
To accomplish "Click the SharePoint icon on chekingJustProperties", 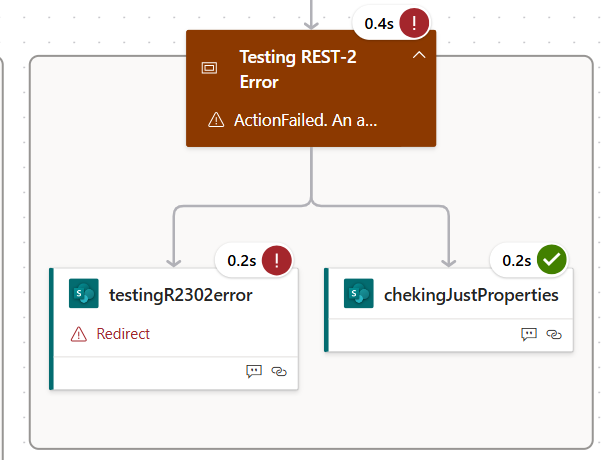I will [x=359, y=293].
